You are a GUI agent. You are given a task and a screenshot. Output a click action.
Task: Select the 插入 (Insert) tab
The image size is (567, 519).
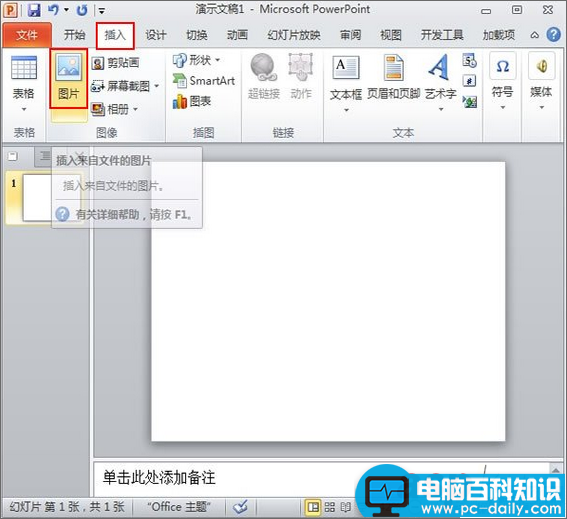point(115,35)
